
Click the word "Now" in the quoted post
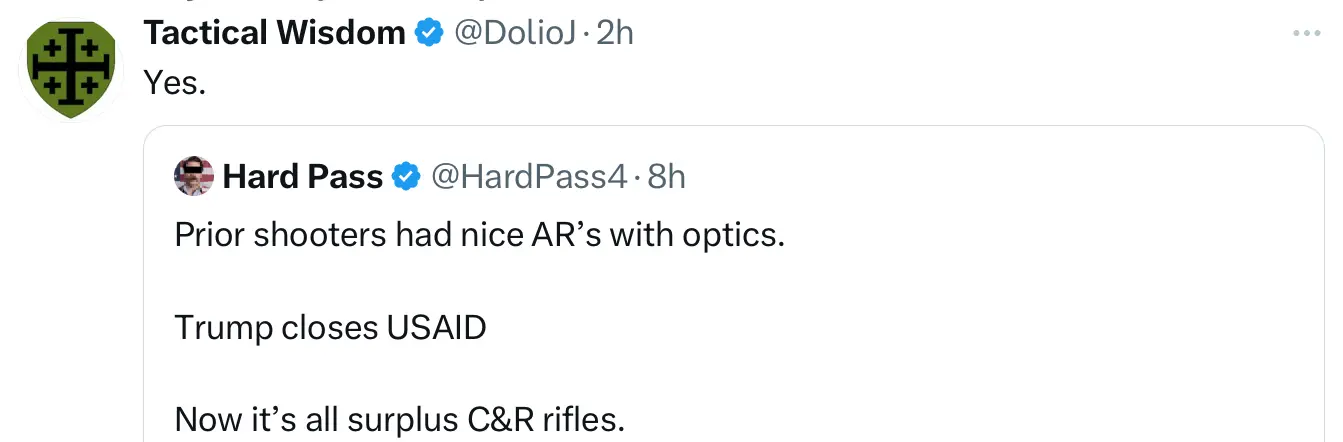(206, 420)
